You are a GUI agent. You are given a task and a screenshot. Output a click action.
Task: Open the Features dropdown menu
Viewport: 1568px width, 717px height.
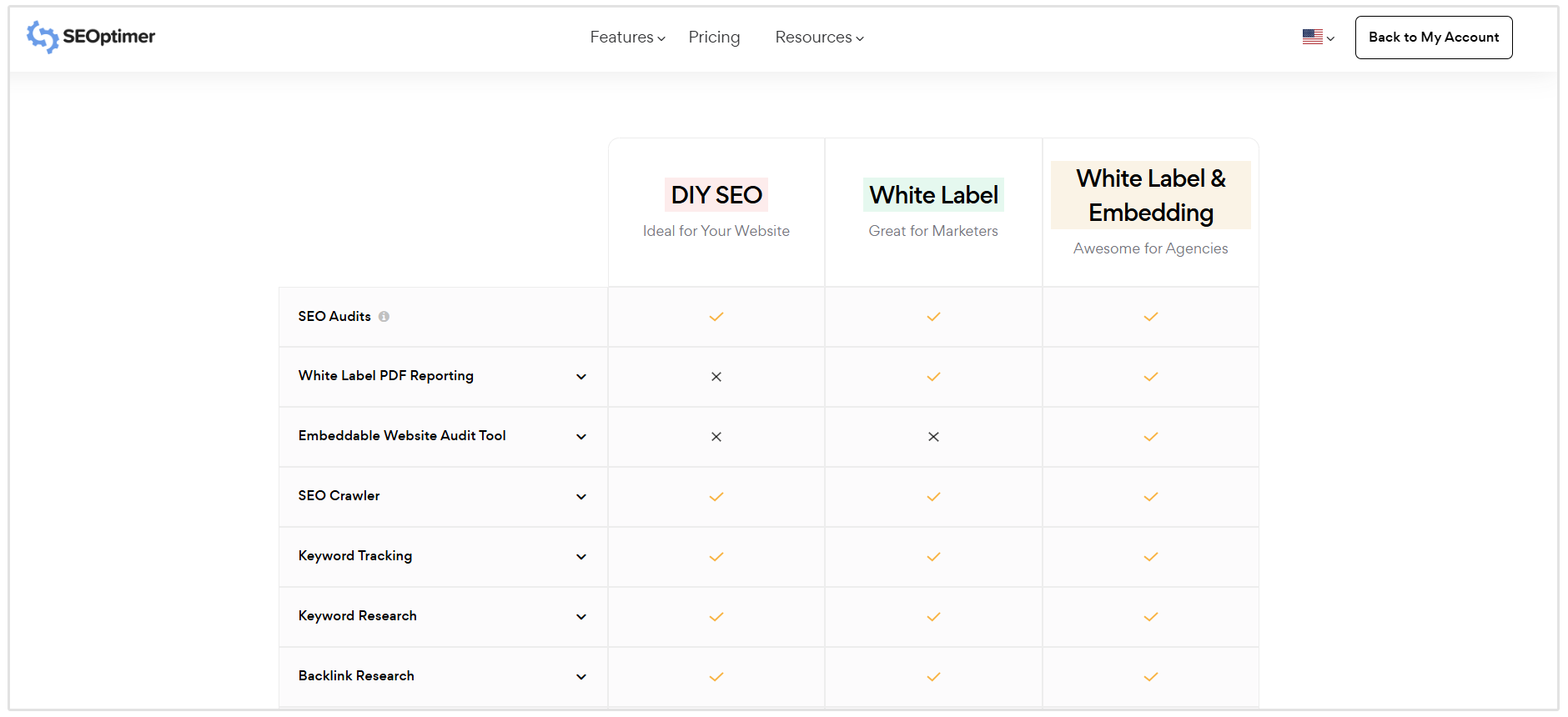[627, 38]
